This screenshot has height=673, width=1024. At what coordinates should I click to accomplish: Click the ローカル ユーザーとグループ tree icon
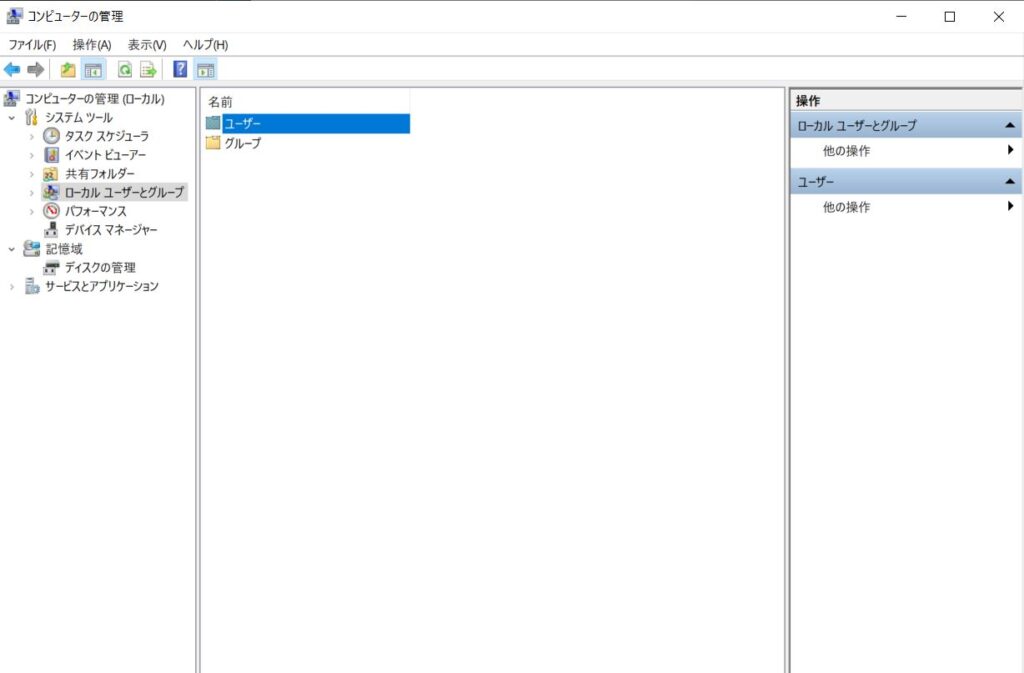pos(51,192)
